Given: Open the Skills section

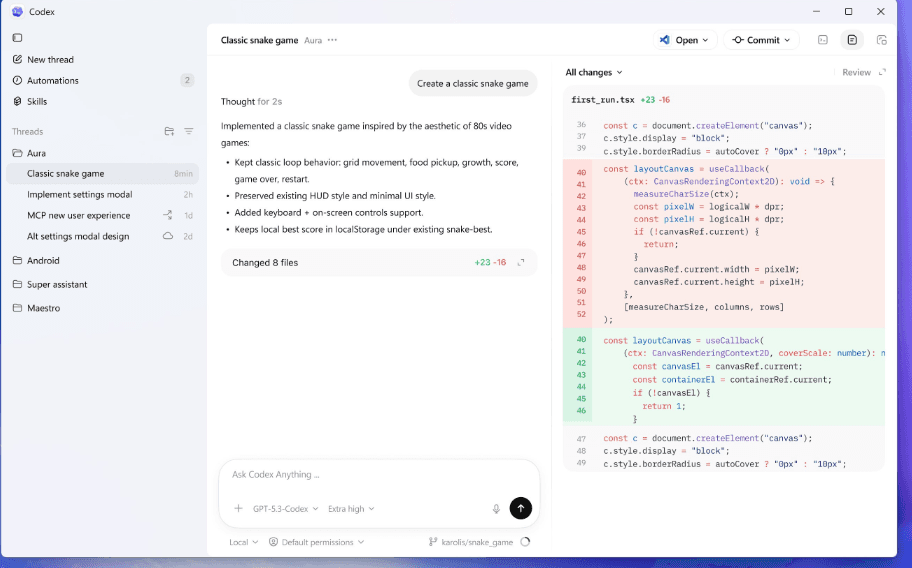Looking at the screenshot, I should coord(30,101).
